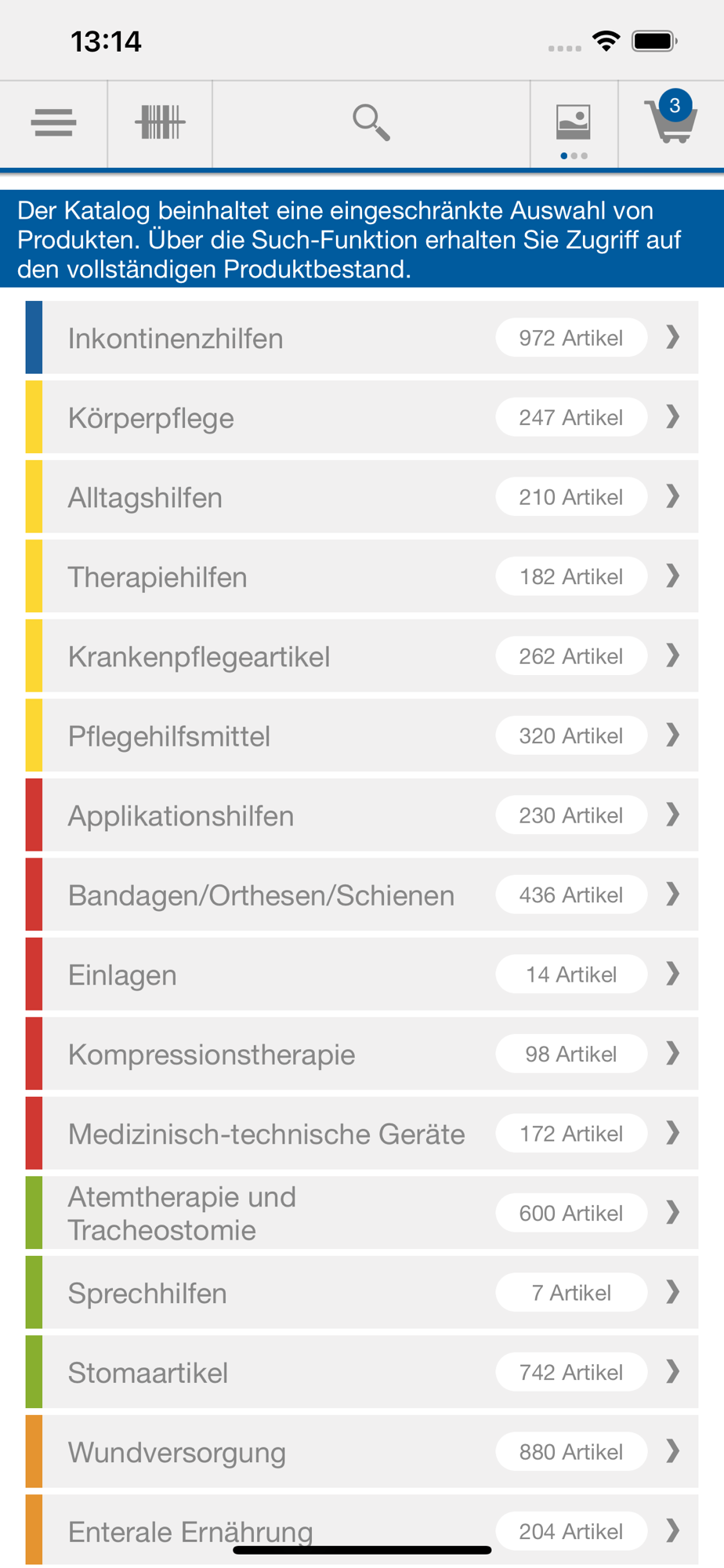This screenshot has width=724, height=1568.
Task: Expand Atemtherapie und Tracheostomie with its chevron
Action: click(672, 1213)
